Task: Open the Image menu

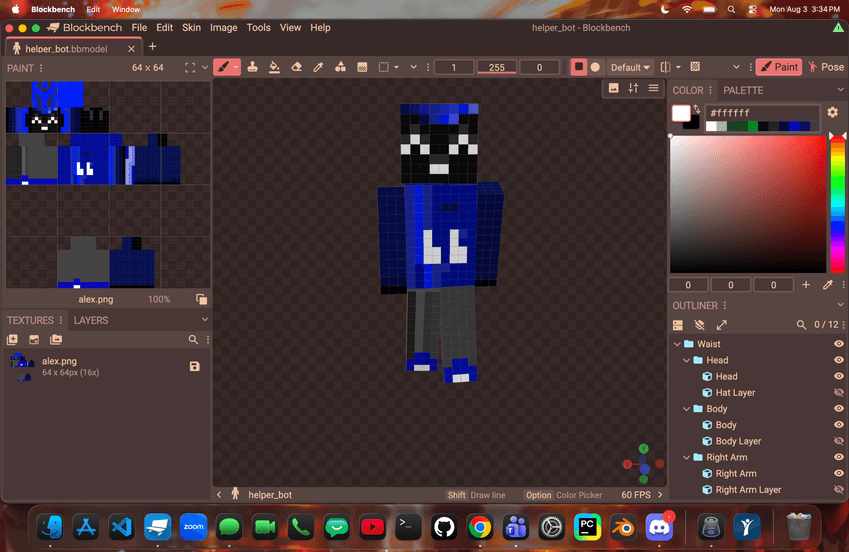Action: click(x=224, y=28)
